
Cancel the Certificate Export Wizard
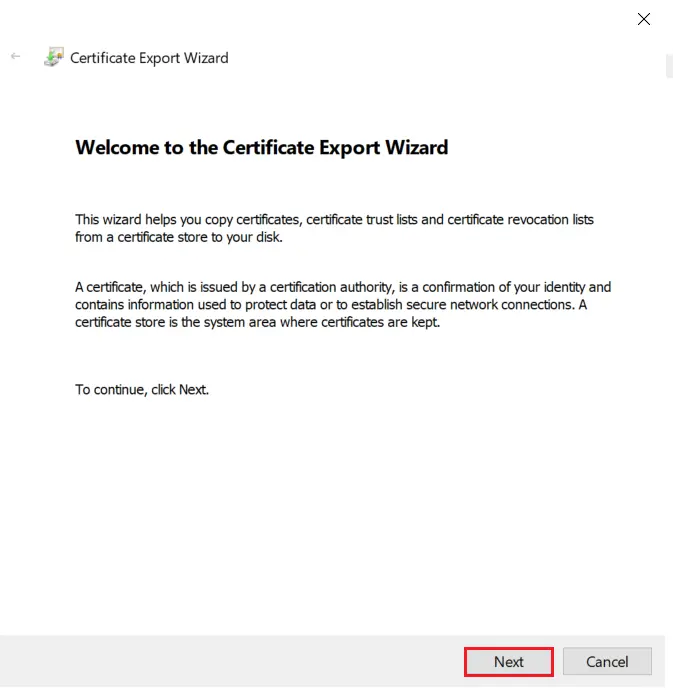[x=607, y=661]
